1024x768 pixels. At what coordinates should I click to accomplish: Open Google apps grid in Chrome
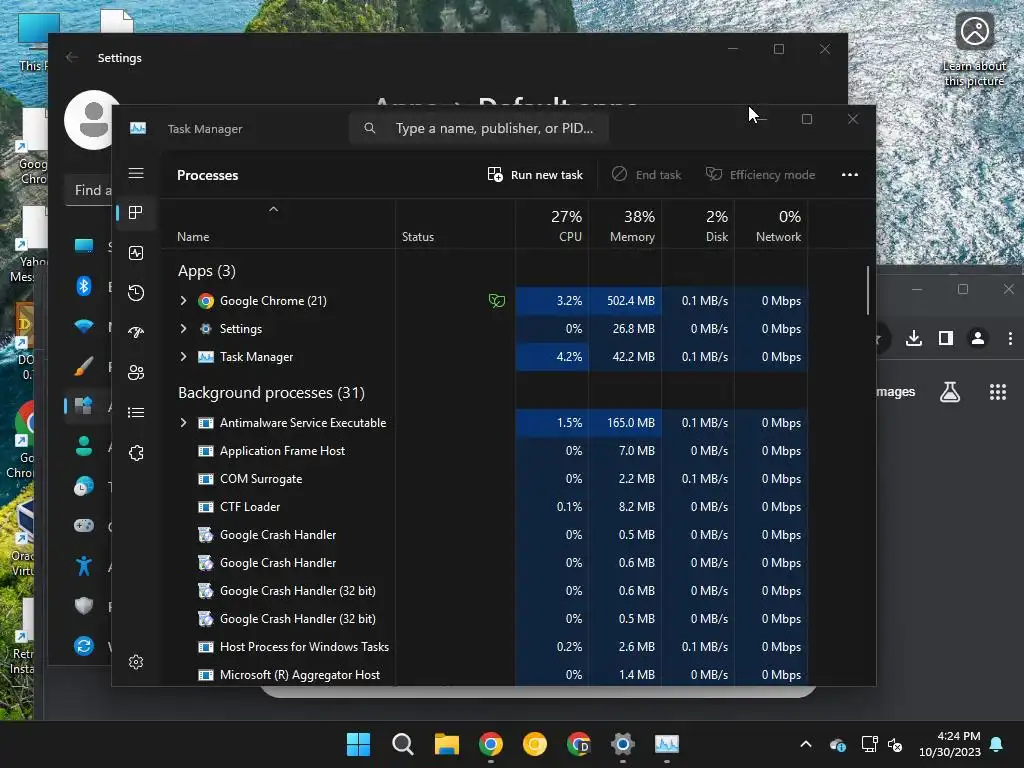pos(998,392)
